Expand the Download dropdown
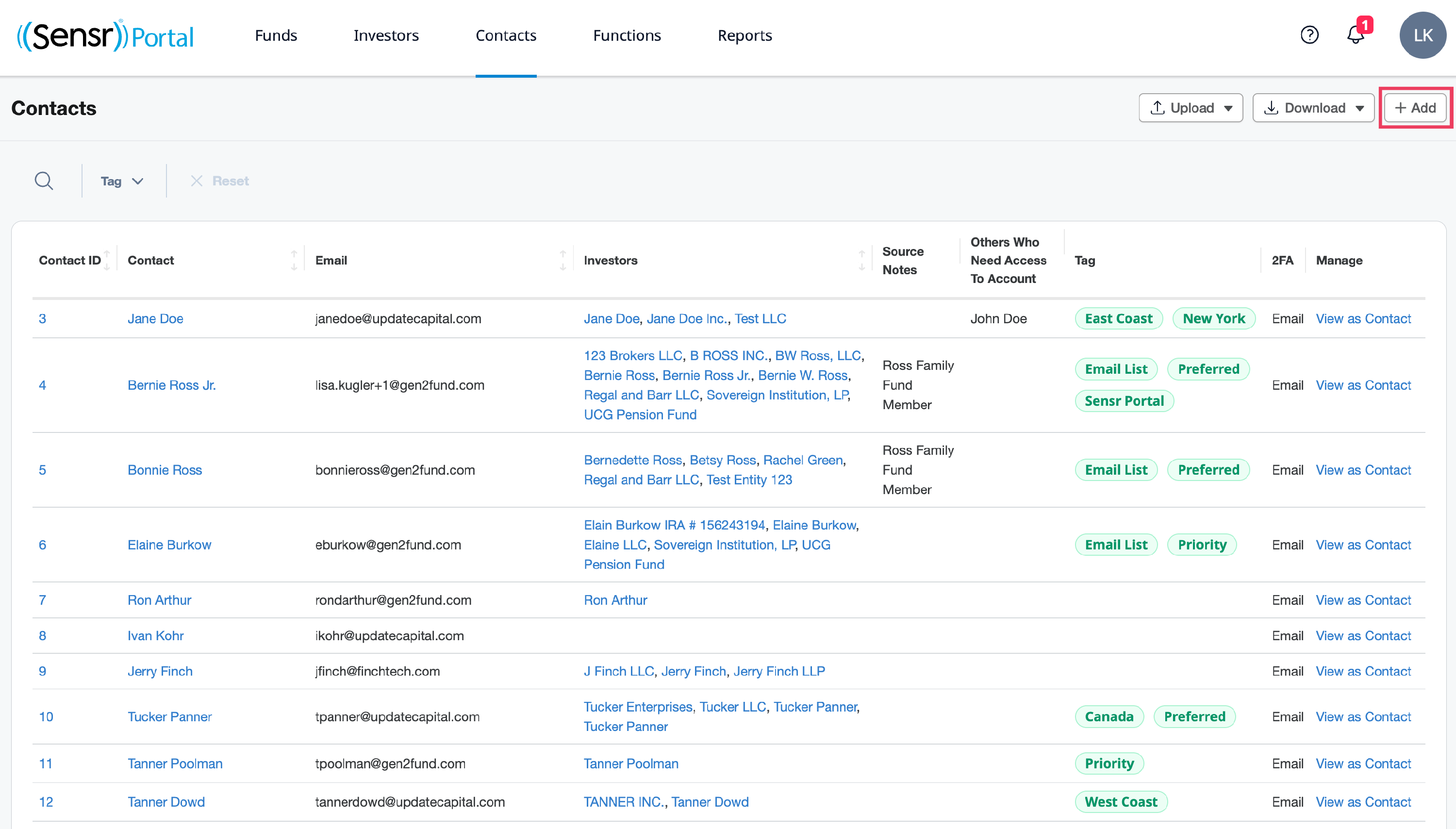 pyautogui.click(x=1313, y=108)
